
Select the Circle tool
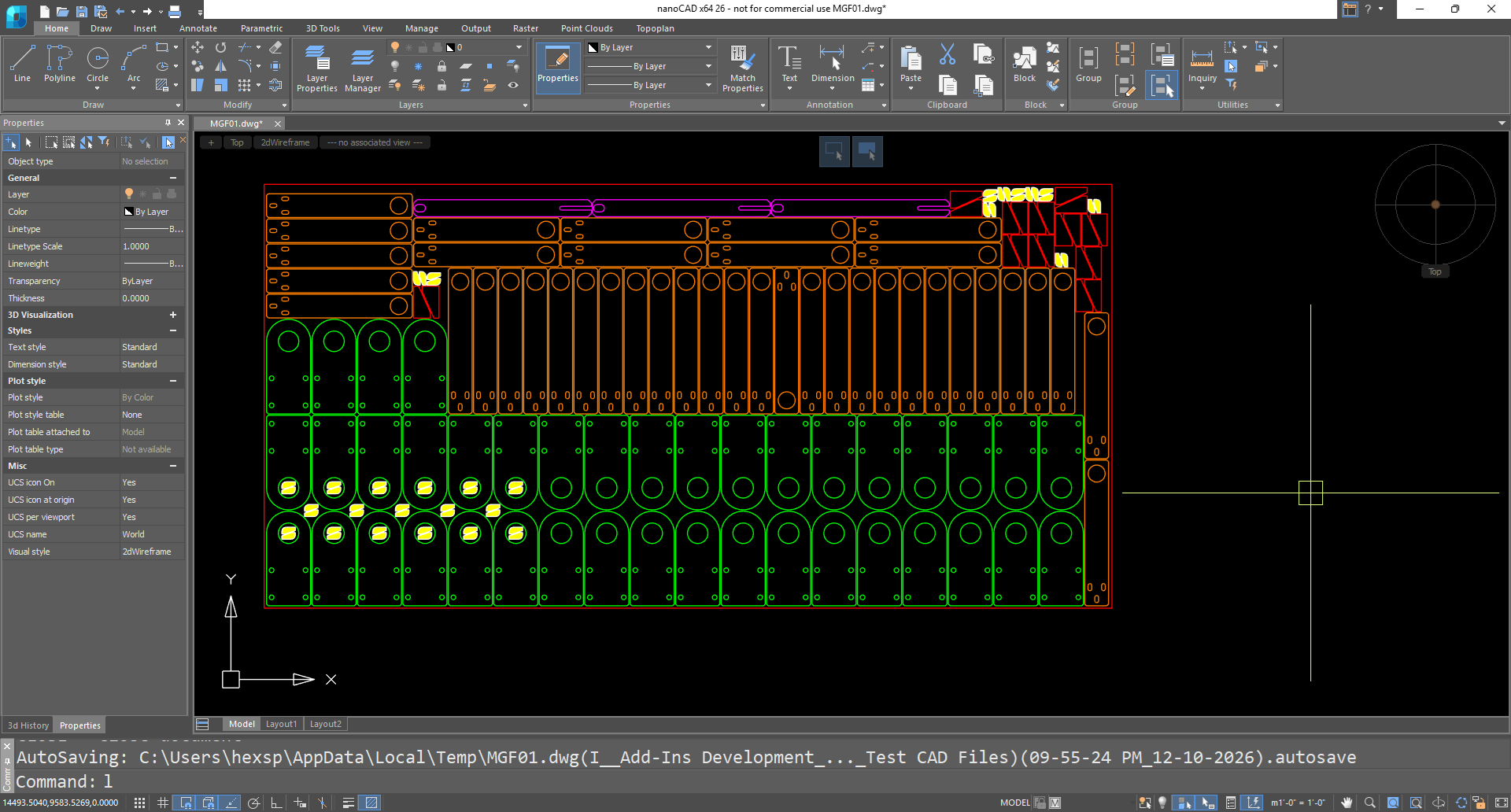[98, 63]
